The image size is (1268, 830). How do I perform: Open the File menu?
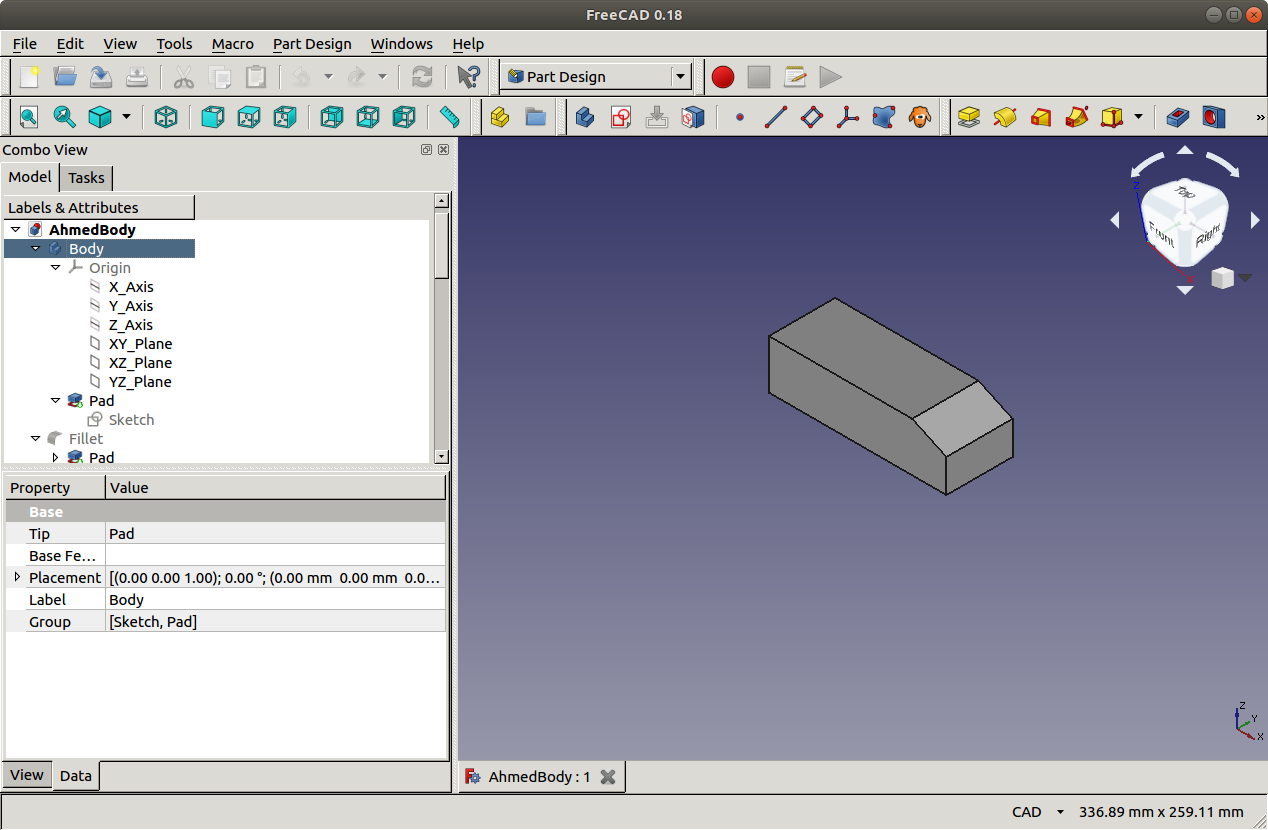[x=24, y=44]
